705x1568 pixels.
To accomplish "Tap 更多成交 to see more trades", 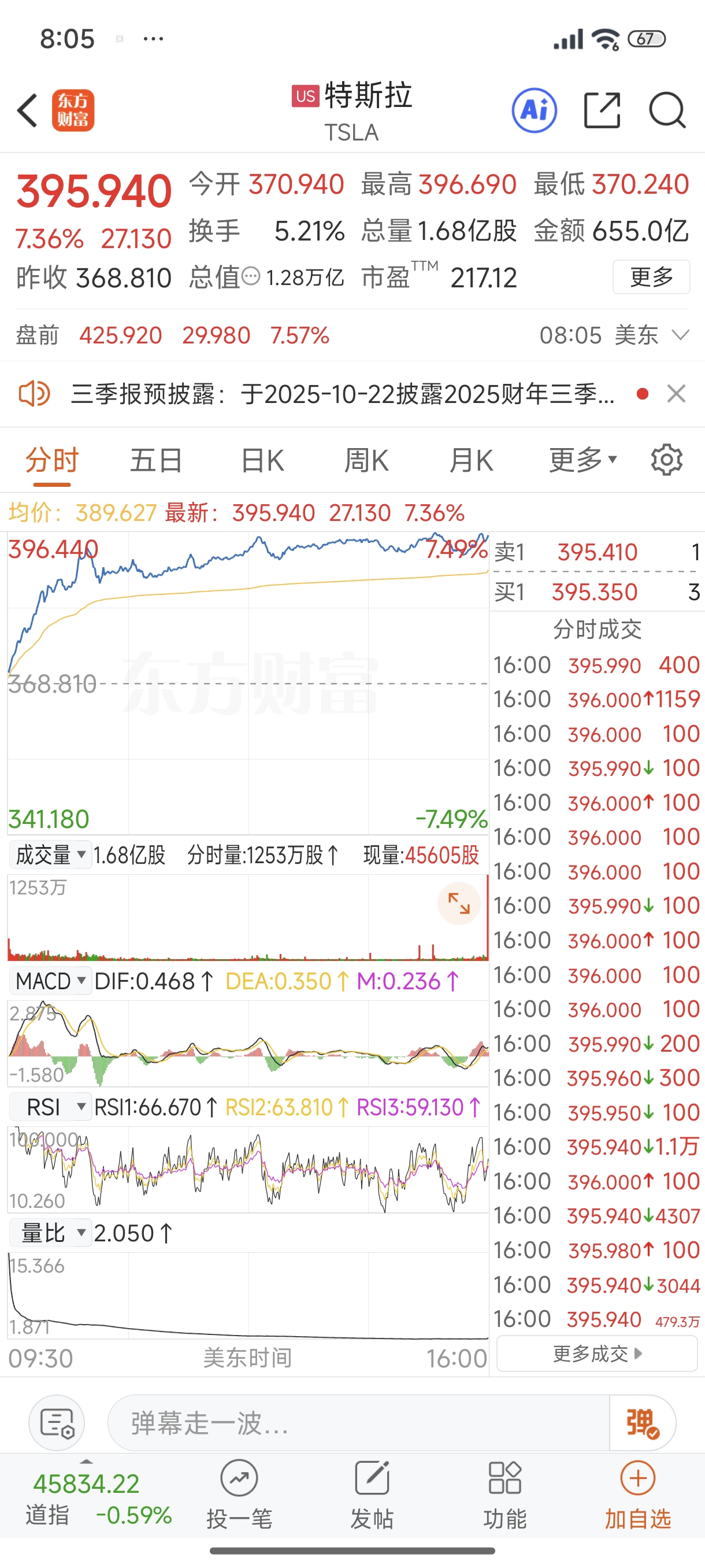I will pos(597,1353).
